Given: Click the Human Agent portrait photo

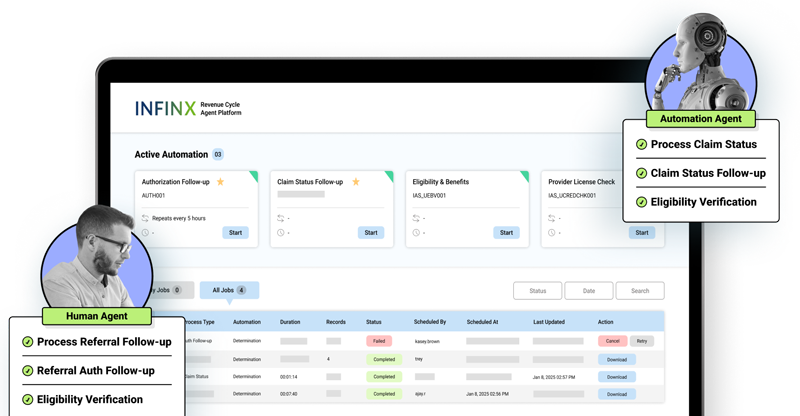Looking at the screenshot, I should point(96,257).
